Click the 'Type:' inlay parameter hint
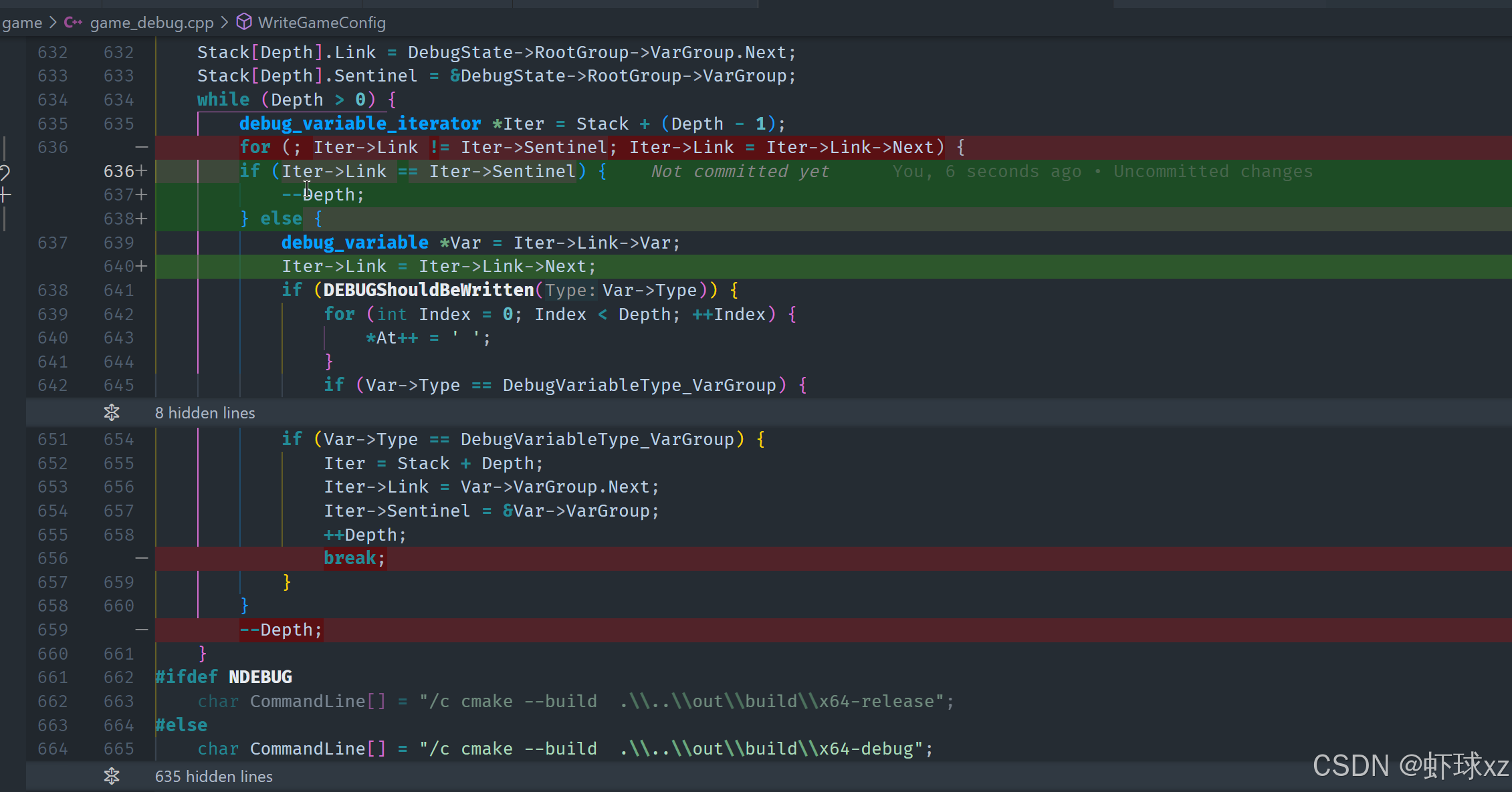Image resolution: width=1512 pixels, height=792 pixels. pos(569,291)
